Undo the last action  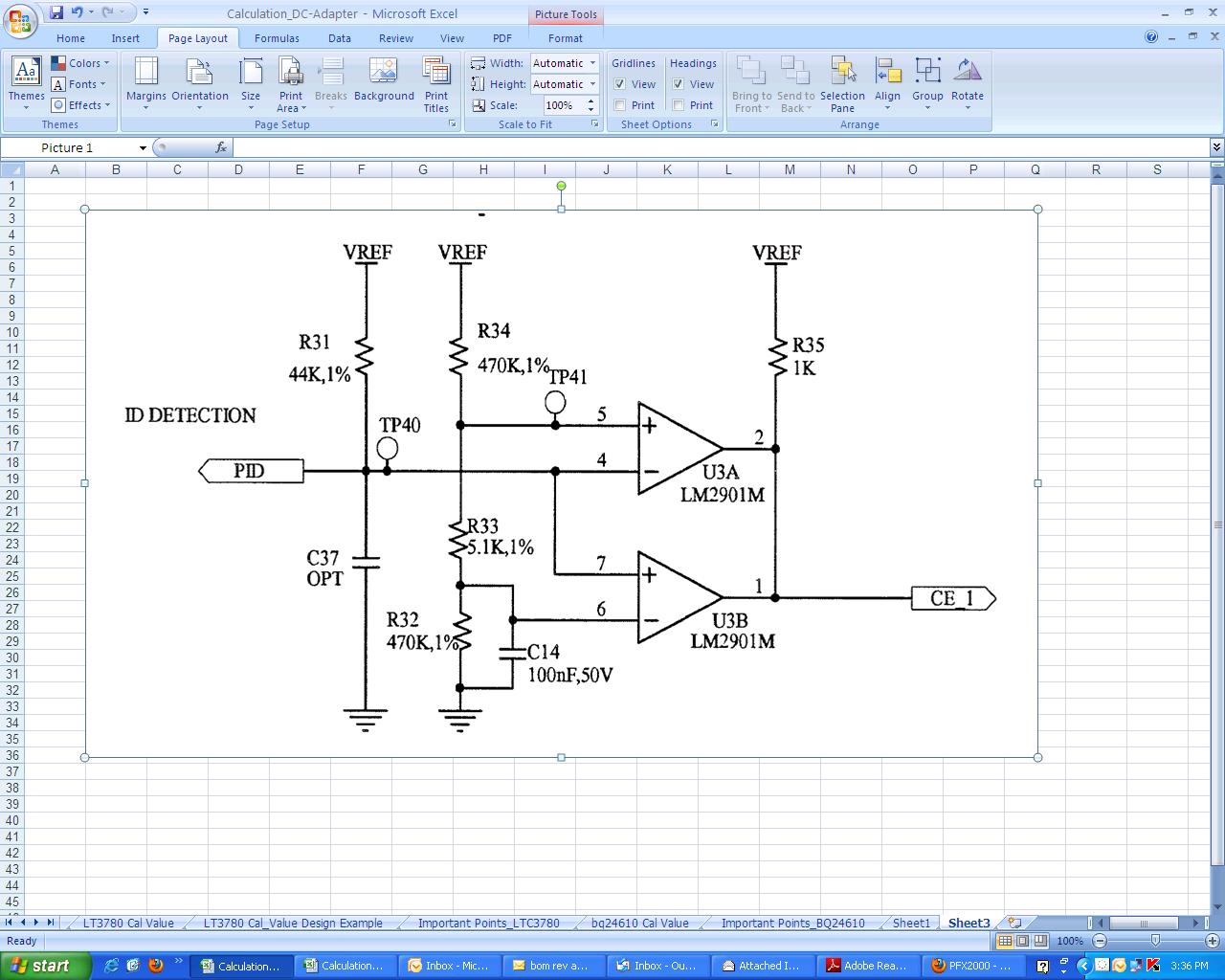pos(77,12)
